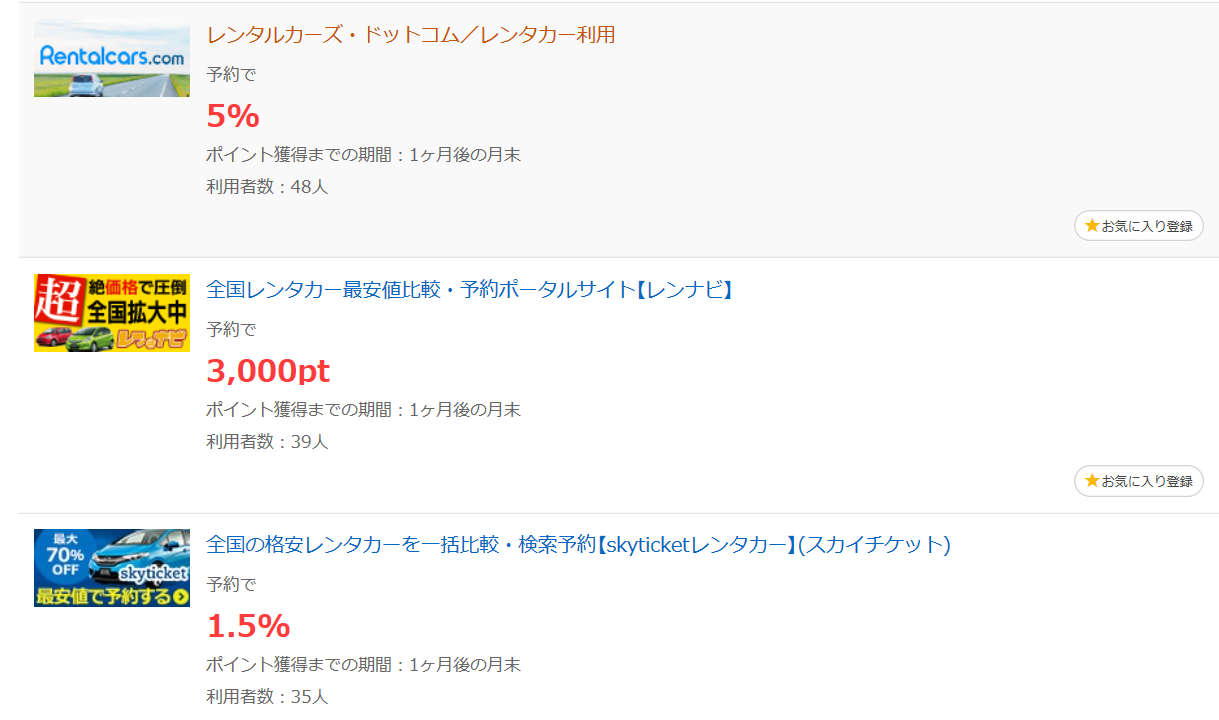Add レンナビ to favorites with お気に入り登録
Screen dimensions: 1219x720
[x=1139, y=481]
